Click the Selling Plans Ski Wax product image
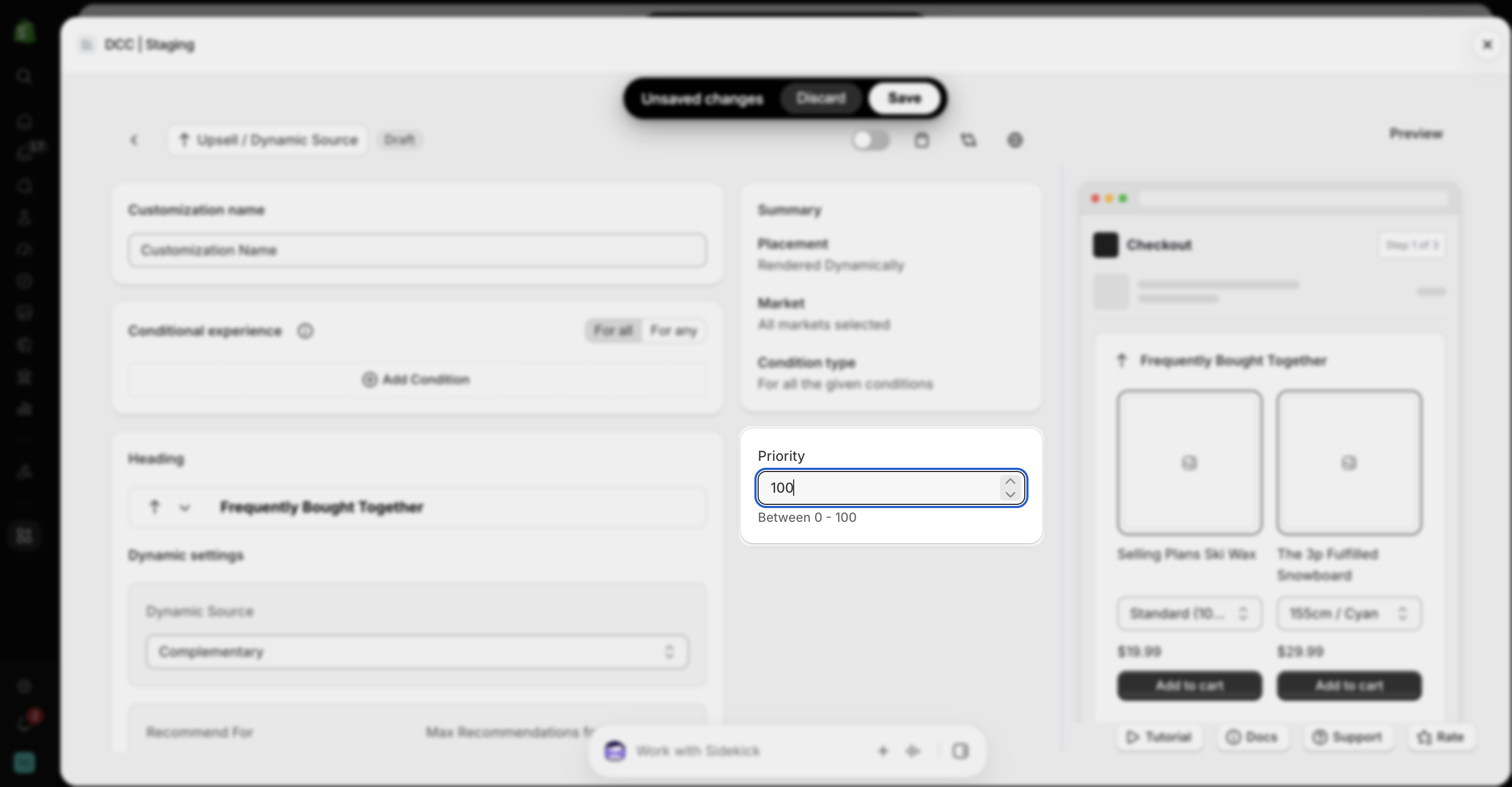This screenshot has height=787, width=1512. (x=1189, y=463)
